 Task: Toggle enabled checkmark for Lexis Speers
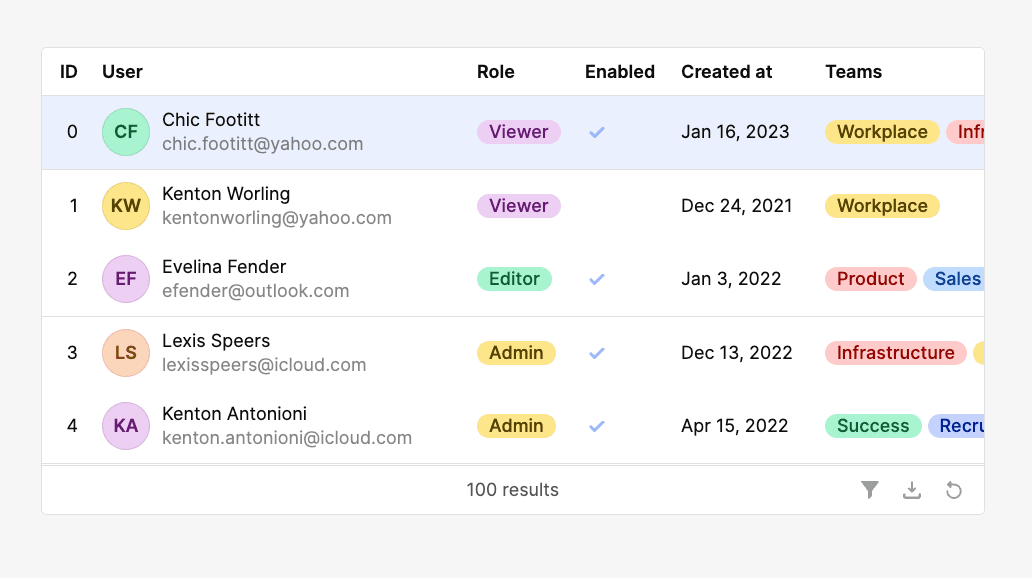click(597, 353)
